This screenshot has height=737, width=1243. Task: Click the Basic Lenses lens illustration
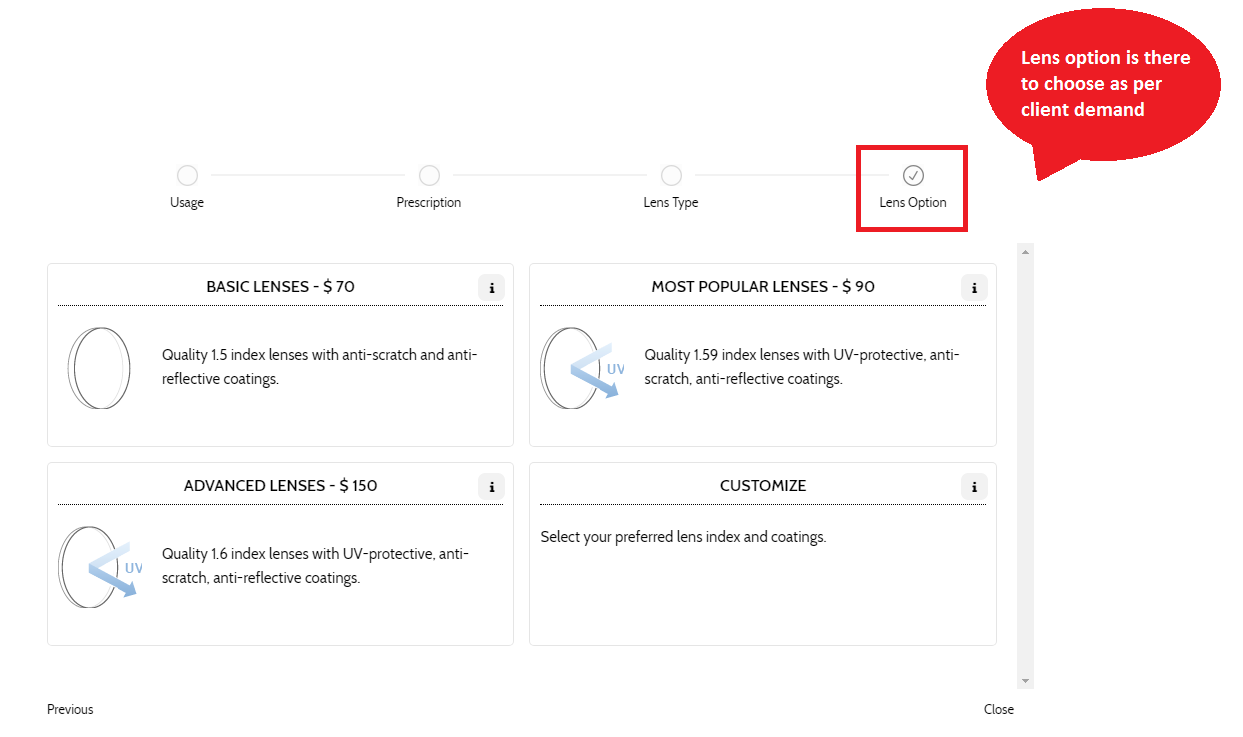(99, 367)
